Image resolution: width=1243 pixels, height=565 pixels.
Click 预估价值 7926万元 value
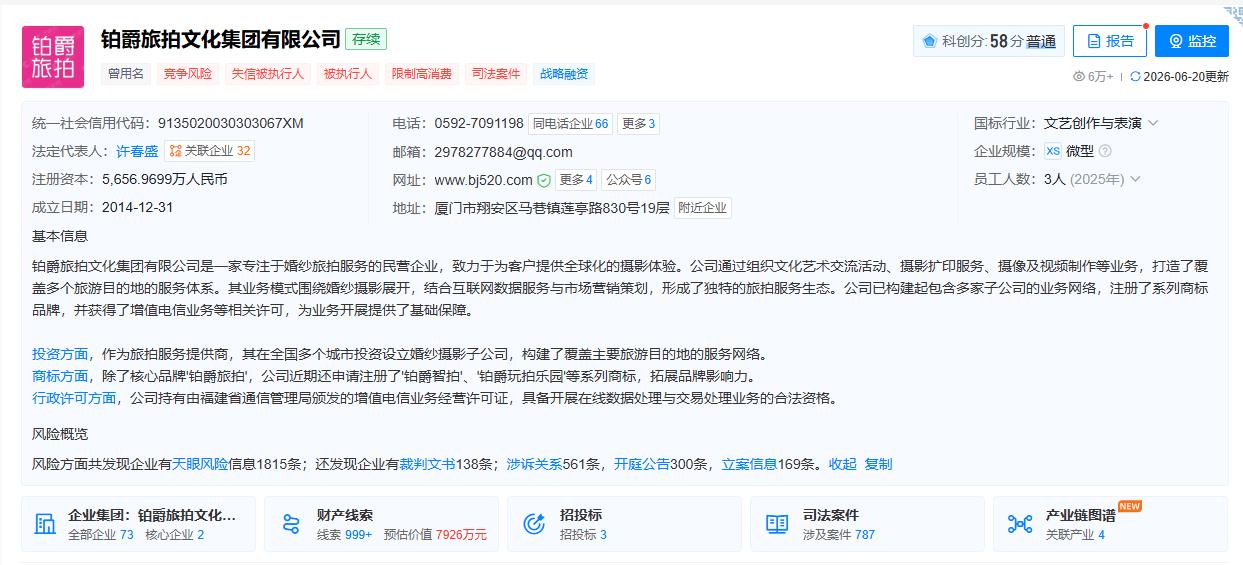point(435,535)
